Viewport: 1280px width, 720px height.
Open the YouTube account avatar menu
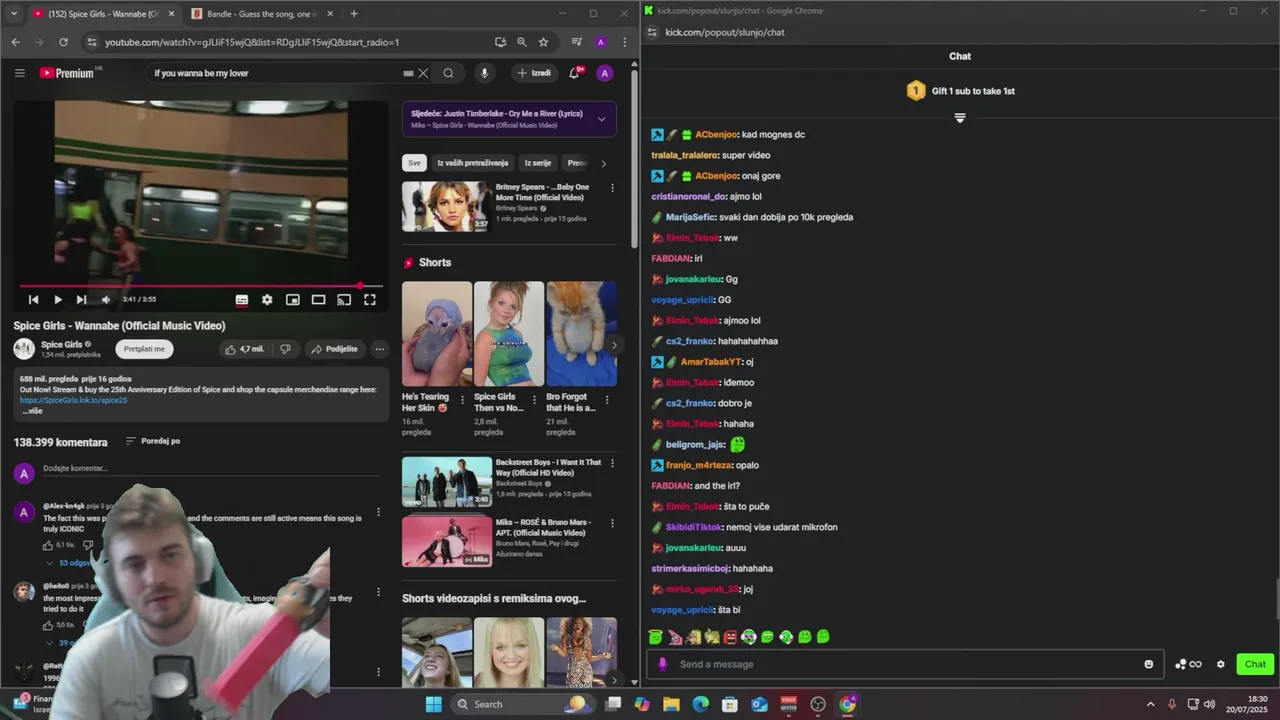604,73
